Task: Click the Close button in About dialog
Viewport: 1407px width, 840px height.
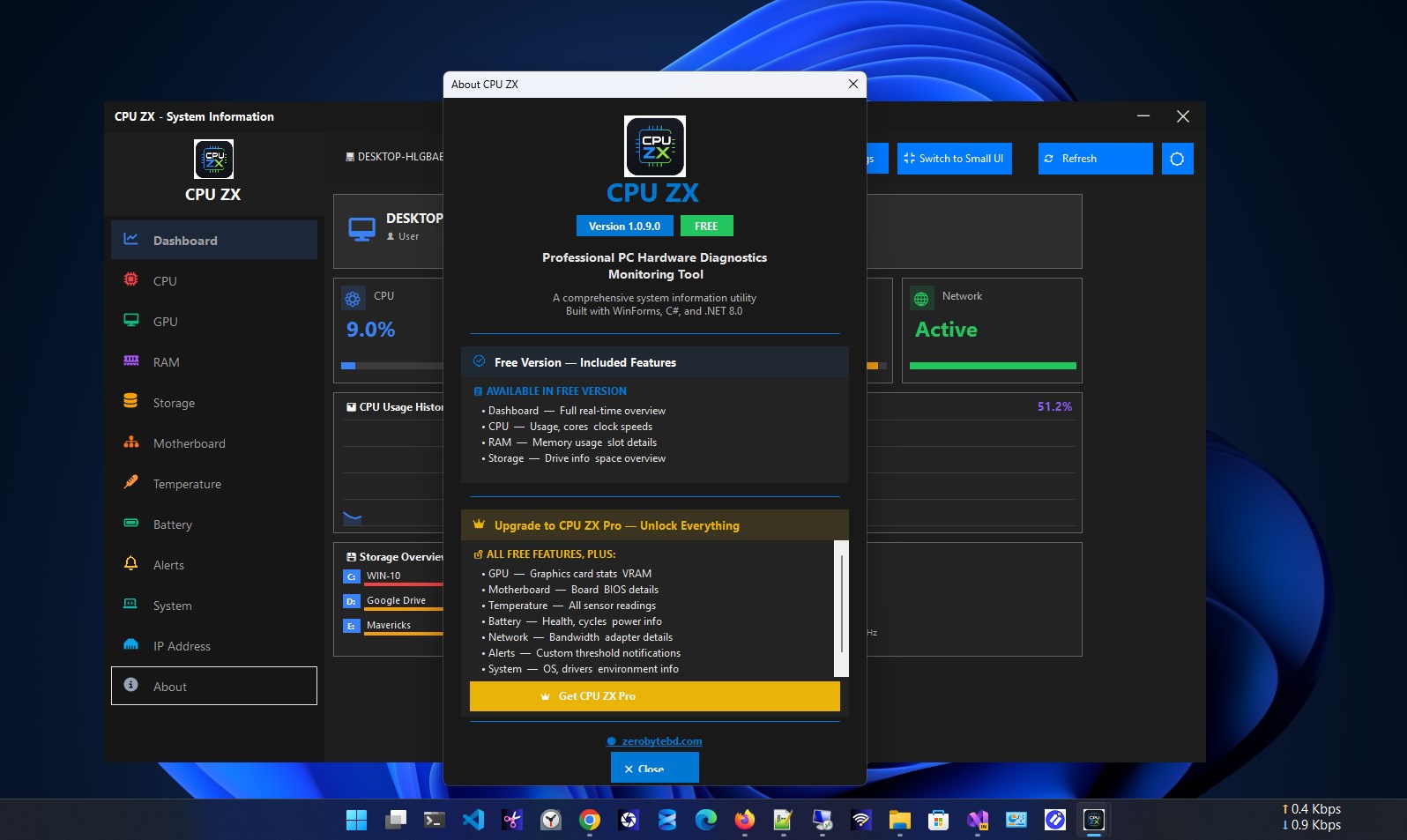Action: pos(655,767)
